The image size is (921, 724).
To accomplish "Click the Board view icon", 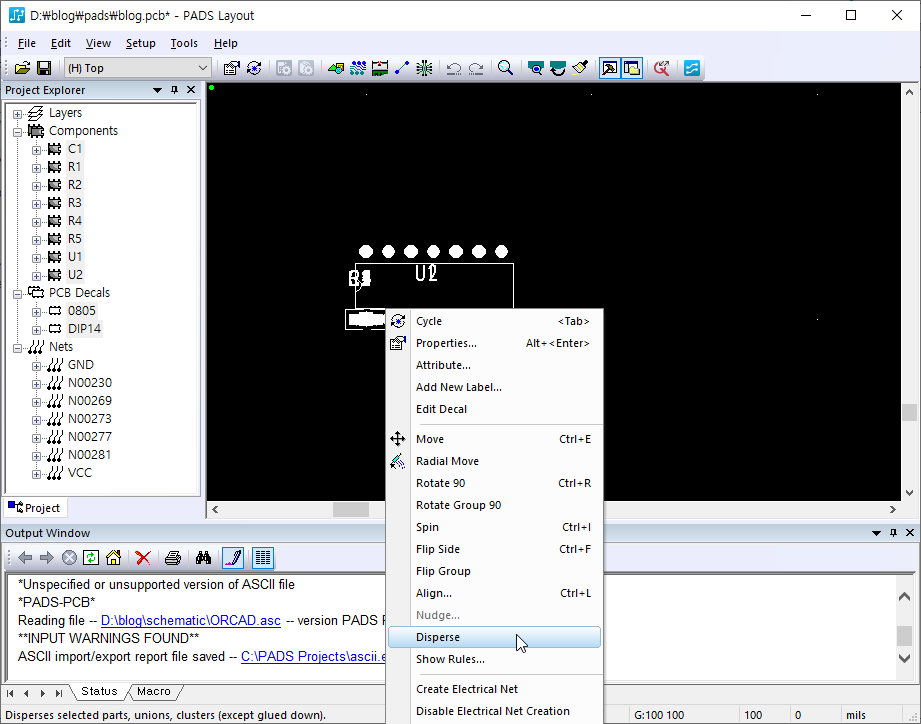I will [536, 68].
